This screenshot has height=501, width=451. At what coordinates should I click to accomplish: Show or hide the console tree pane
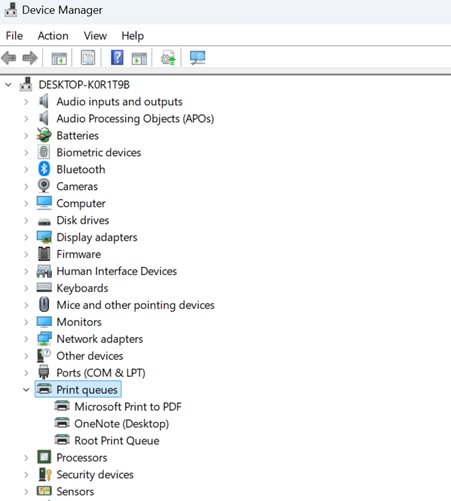click(59, 58)
